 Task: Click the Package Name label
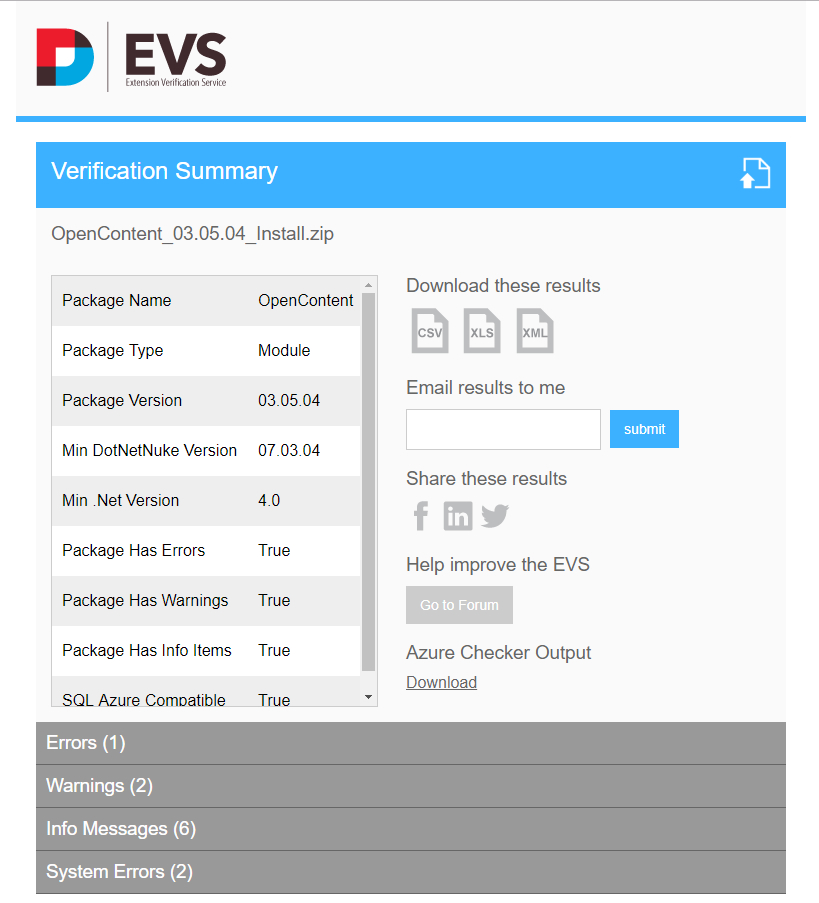point(117,300)
